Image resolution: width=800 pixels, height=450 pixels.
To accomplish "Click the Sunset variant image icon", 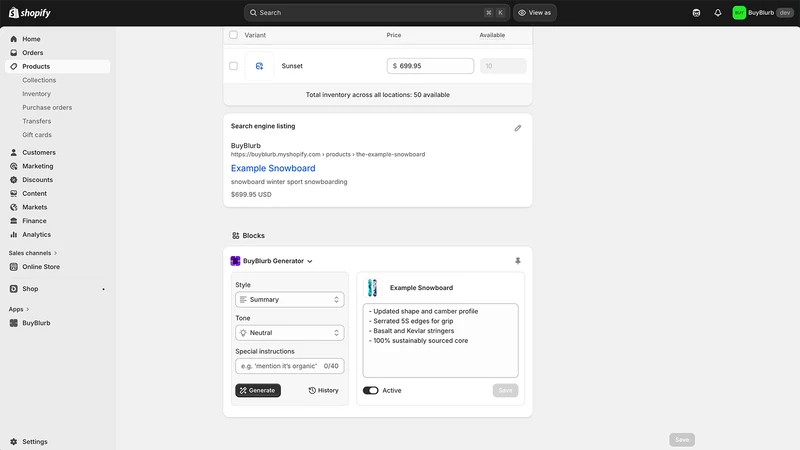I will 259,66.
